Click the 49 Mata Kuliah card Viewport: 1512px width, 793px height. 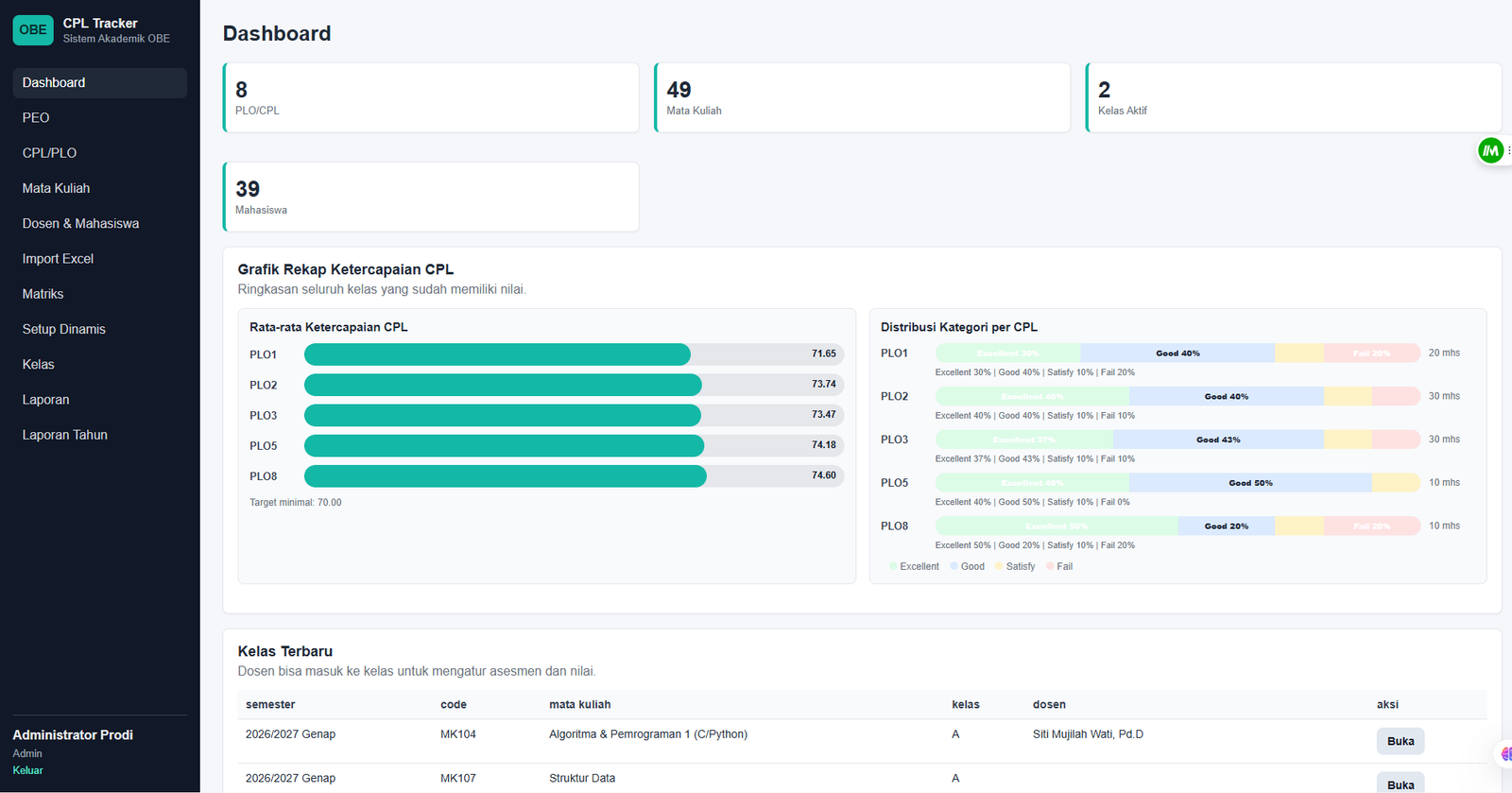(x=862, y=97)
